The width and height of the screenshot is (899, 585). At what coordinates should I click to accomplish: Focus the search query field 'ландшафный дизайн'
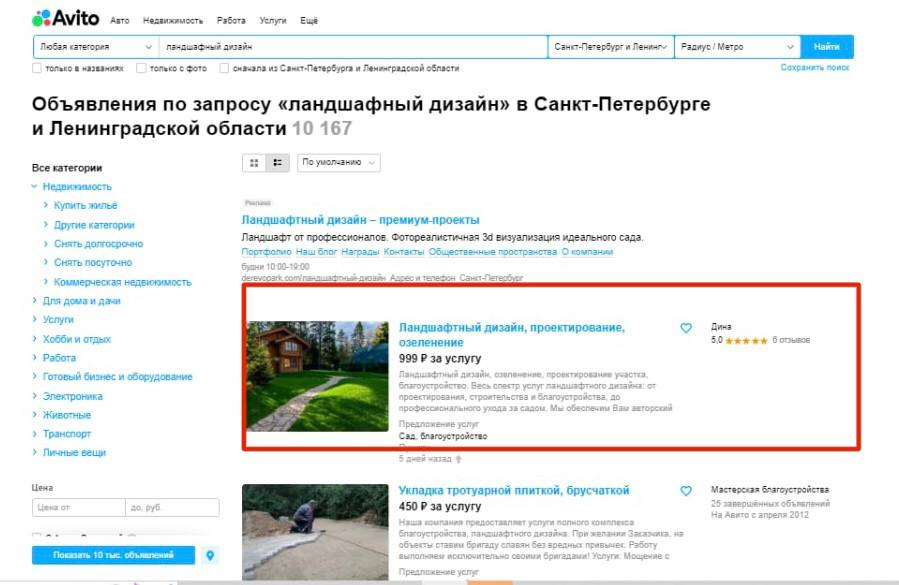point(353,47)
